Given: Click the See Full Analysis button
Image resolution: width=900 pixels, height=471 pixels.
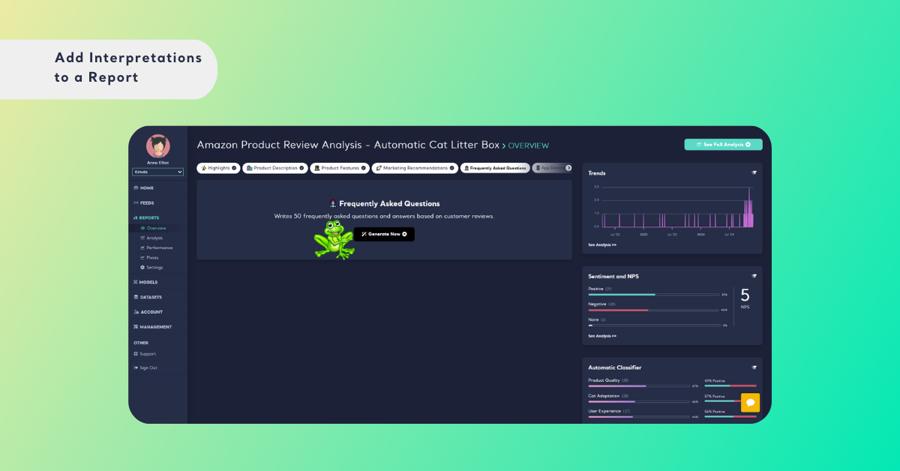Looking at the screenshot, I should point(723,145).
